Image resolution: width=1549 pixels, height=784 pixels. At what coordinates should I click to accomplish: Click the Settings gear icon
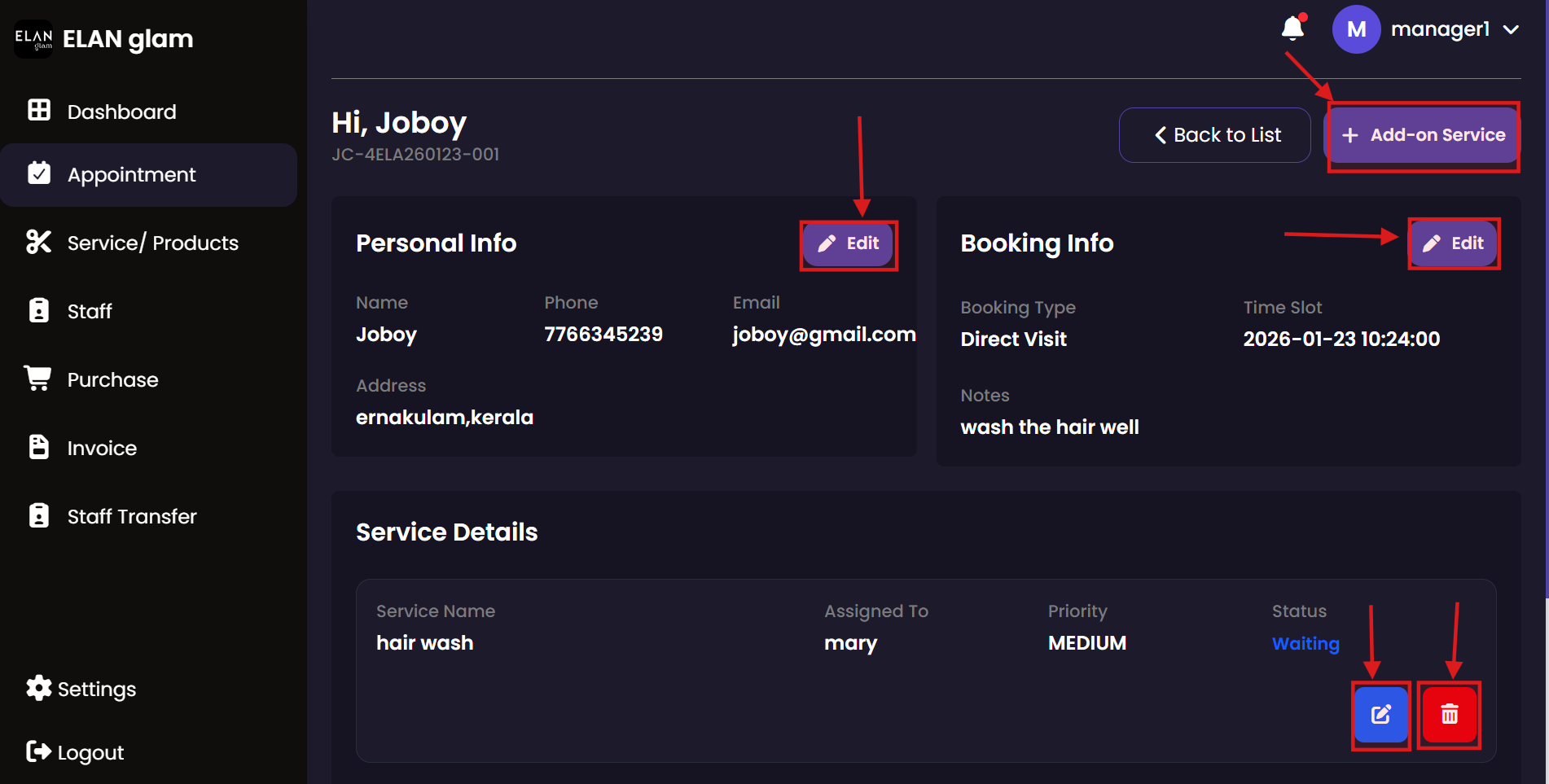pos(38,689)
